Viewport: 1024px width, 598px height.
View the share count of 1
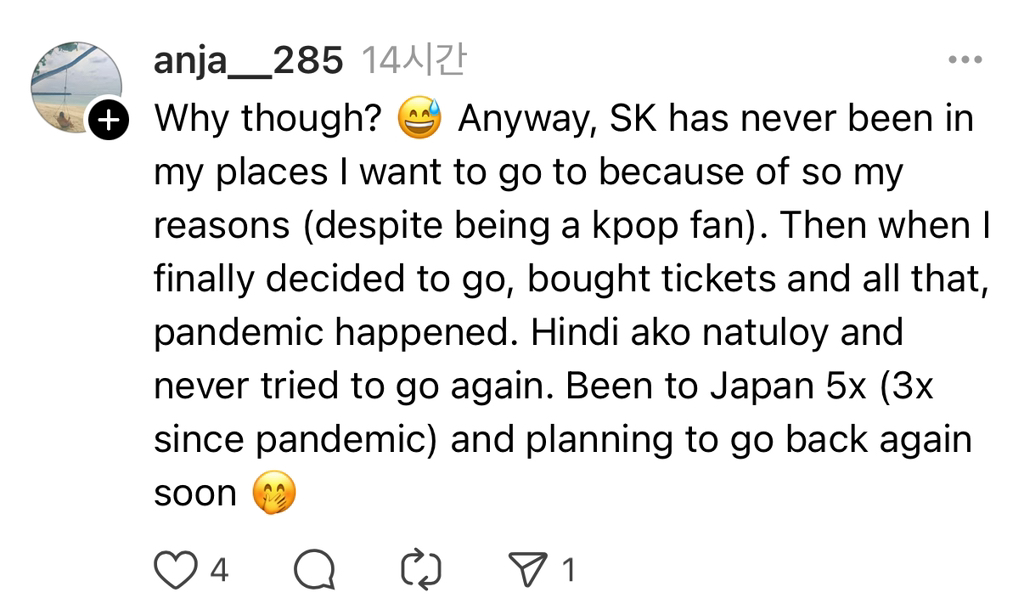click(x=568, y=571)
